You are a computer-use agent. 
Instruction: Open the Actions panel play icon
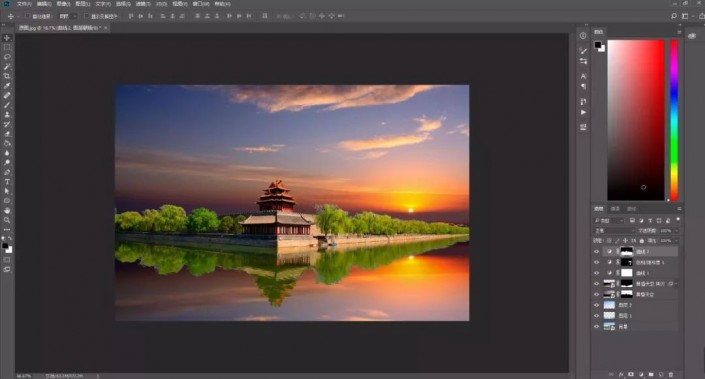pyautogui.click(x=583, y=112)
